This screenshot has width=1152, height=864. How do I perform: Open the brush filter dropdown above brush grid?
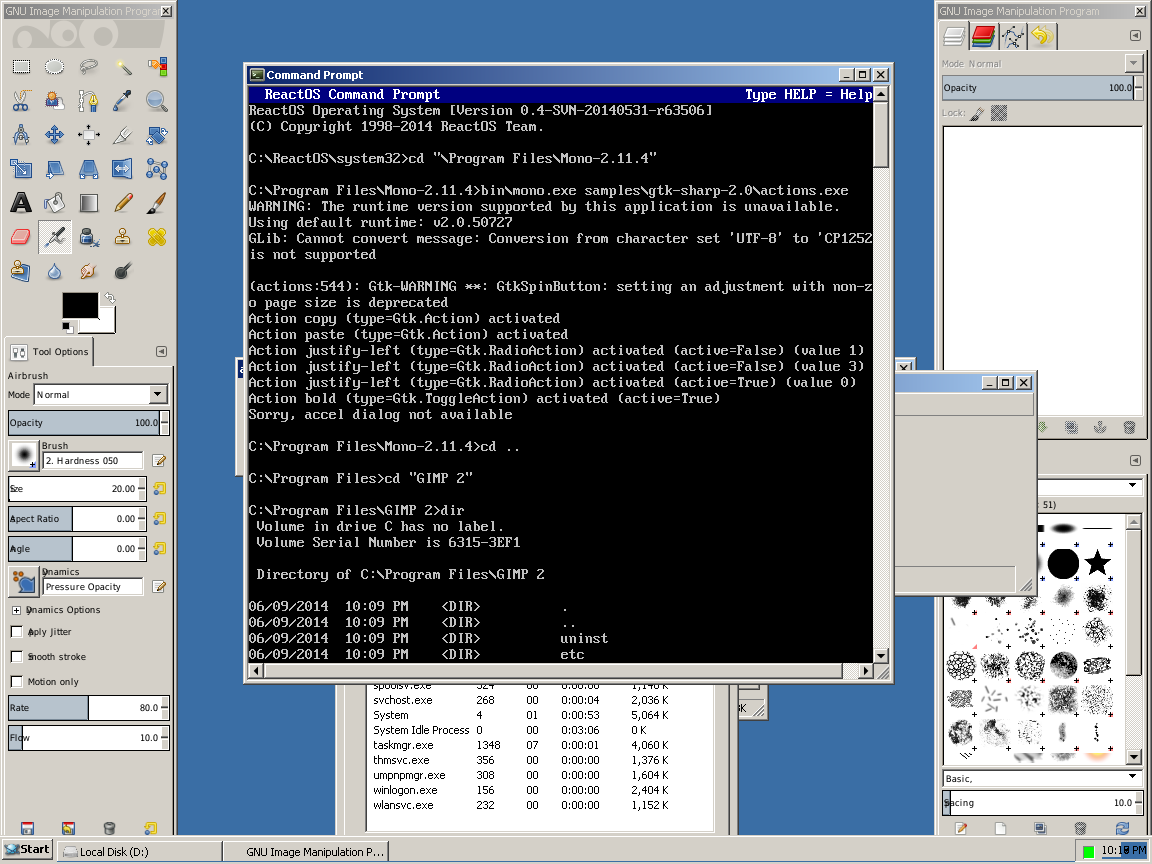click(1132, 485)
